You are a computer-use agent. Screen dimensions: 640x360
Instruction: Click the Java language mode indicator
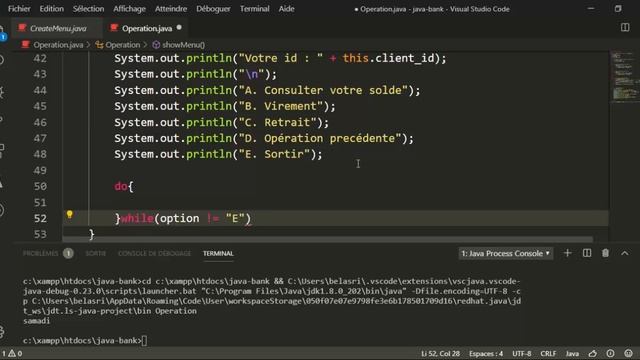click(x=572, y=353)
